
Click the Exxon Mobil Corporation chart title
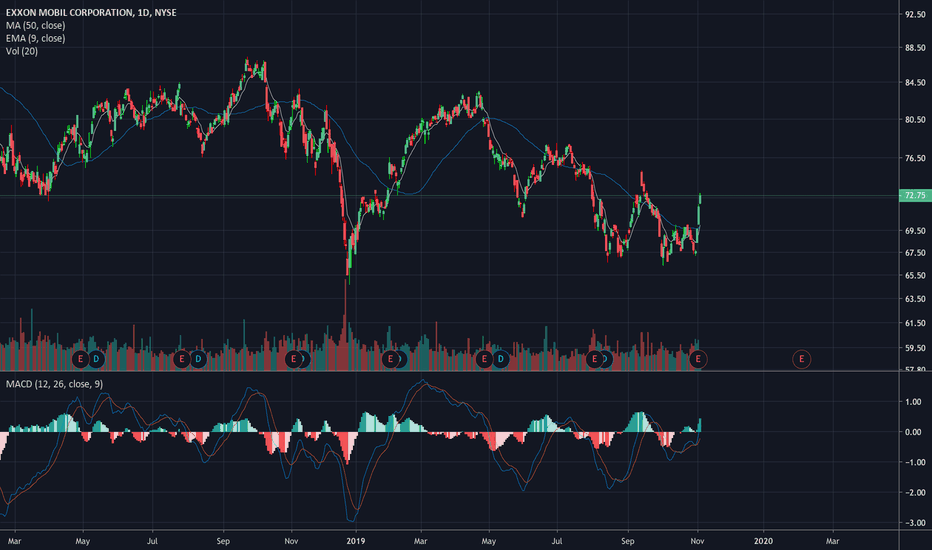click(x=91, y=12)
